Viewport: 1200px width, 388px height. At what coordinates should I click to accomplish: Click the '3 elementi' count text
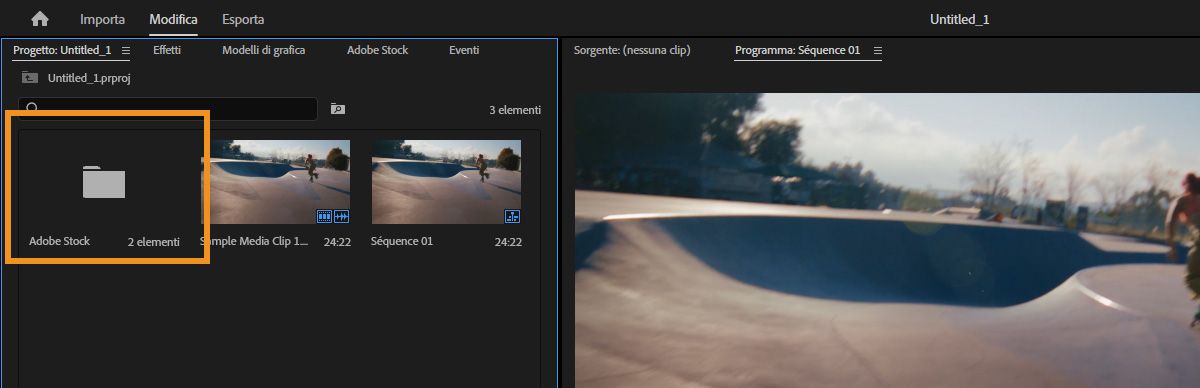pyautogui.click(x=515, y=110)
